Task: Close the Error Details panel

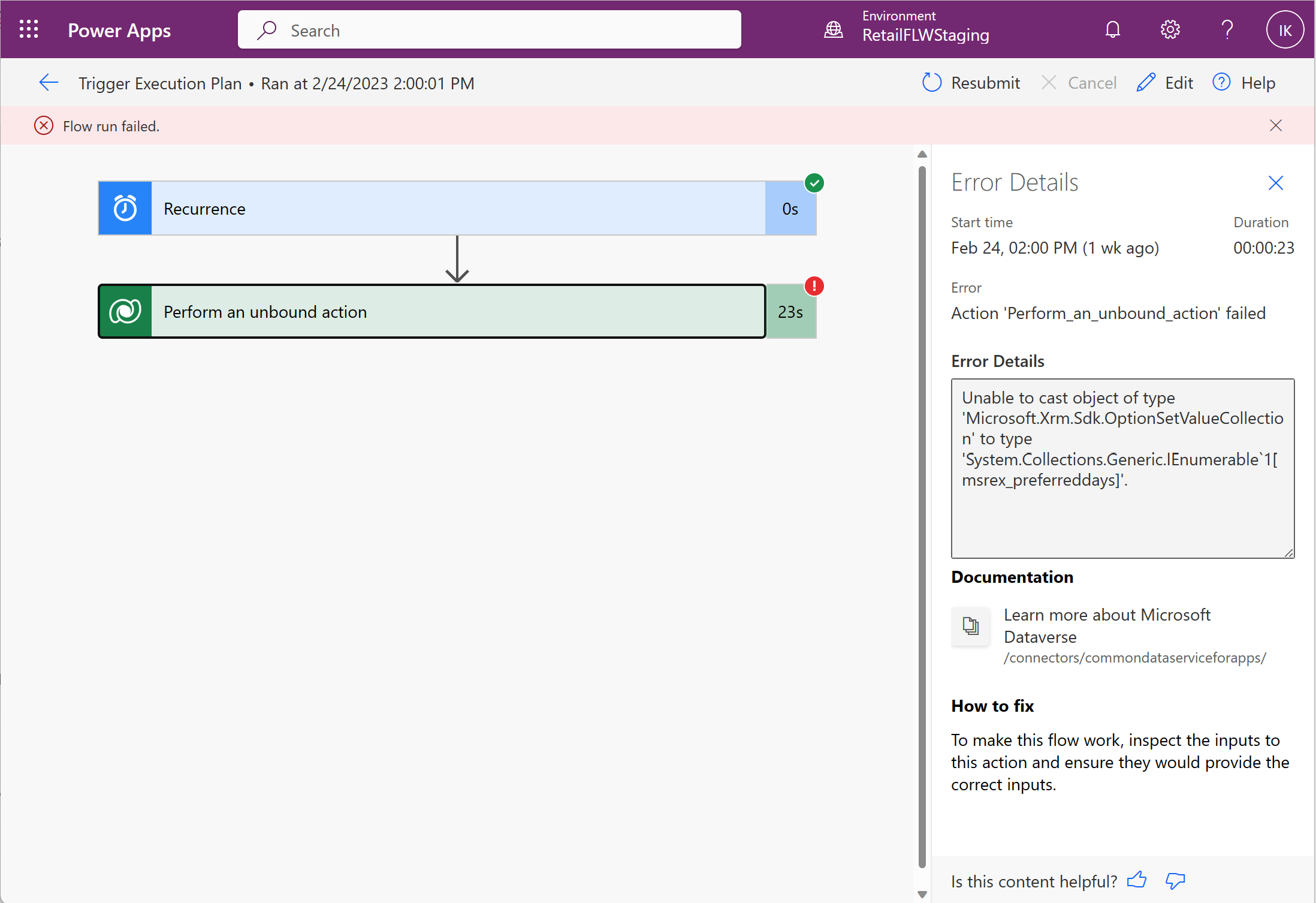Action: [1276, 183]
